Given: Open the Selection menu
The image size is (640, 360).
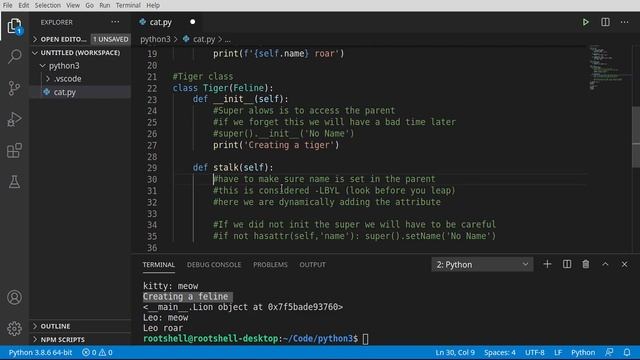Looking at the screenshot, I should (x=47, y=5).
